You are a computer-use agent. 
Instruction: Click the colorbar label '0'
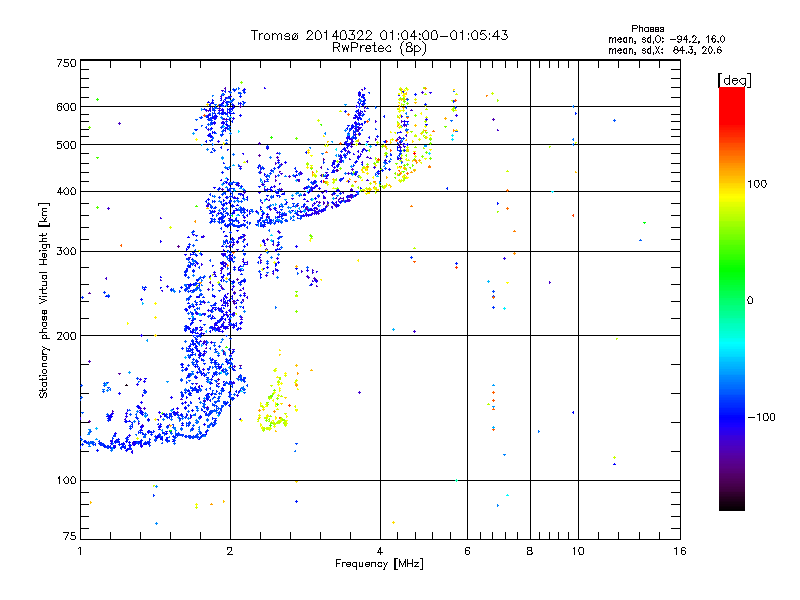749,301
